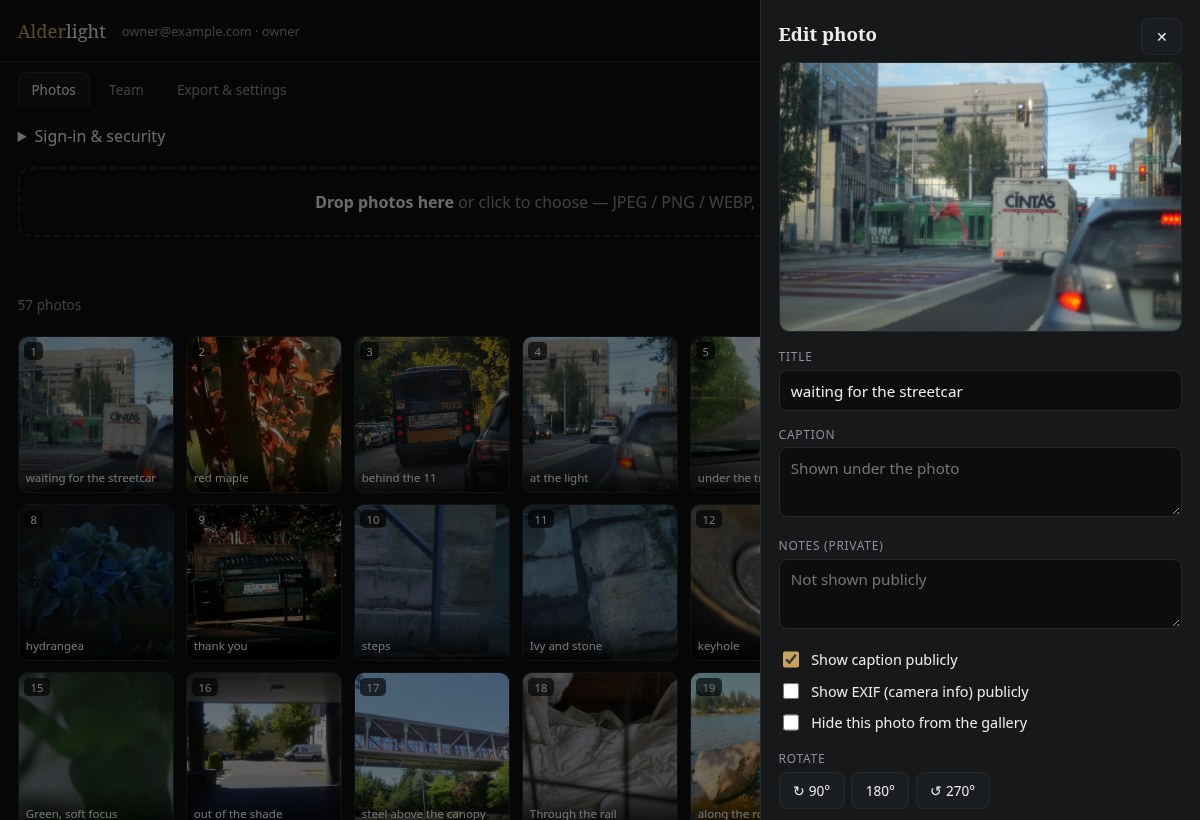Select the out of the shade photo
1200x820 pixels.
(x=264, y=746)
